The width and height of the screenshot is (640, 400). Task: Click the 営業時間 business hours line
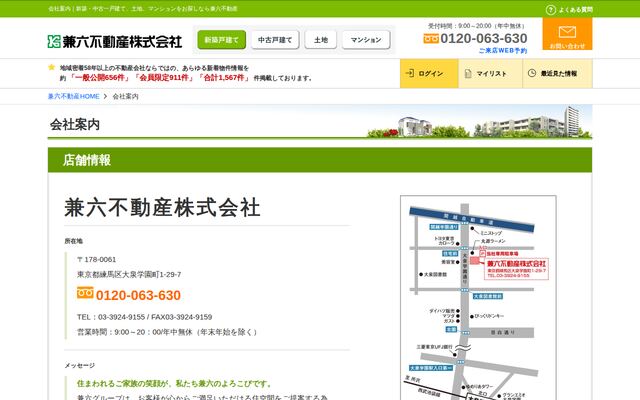tap(167, 332)
